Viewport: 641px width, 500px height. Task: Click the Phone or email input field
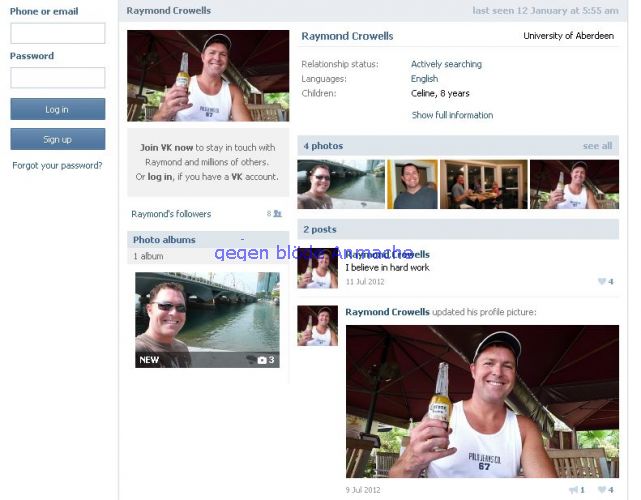click(57, 33)
